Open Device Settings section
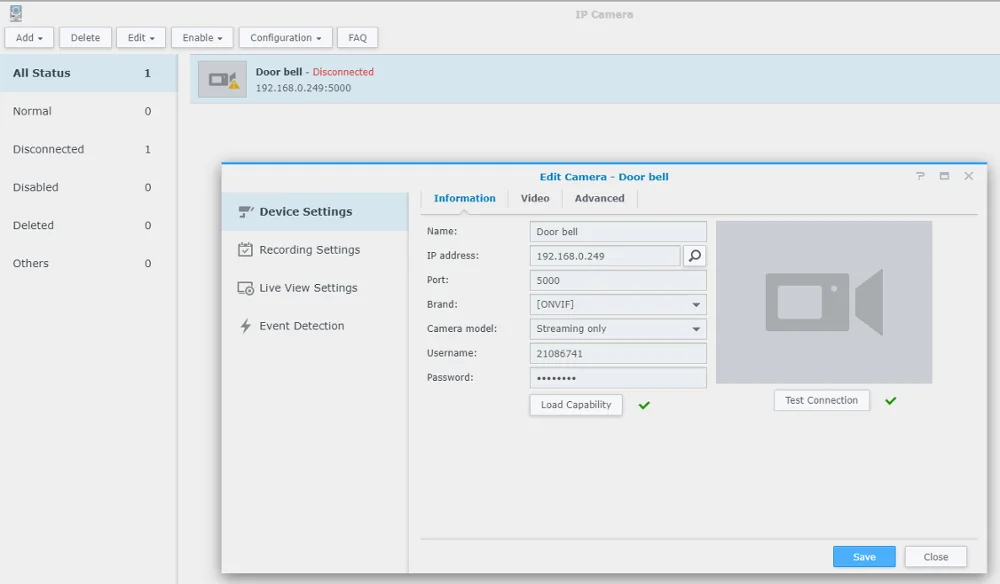This screenshot has width=1000, height=584. click(x=315, y=212)
